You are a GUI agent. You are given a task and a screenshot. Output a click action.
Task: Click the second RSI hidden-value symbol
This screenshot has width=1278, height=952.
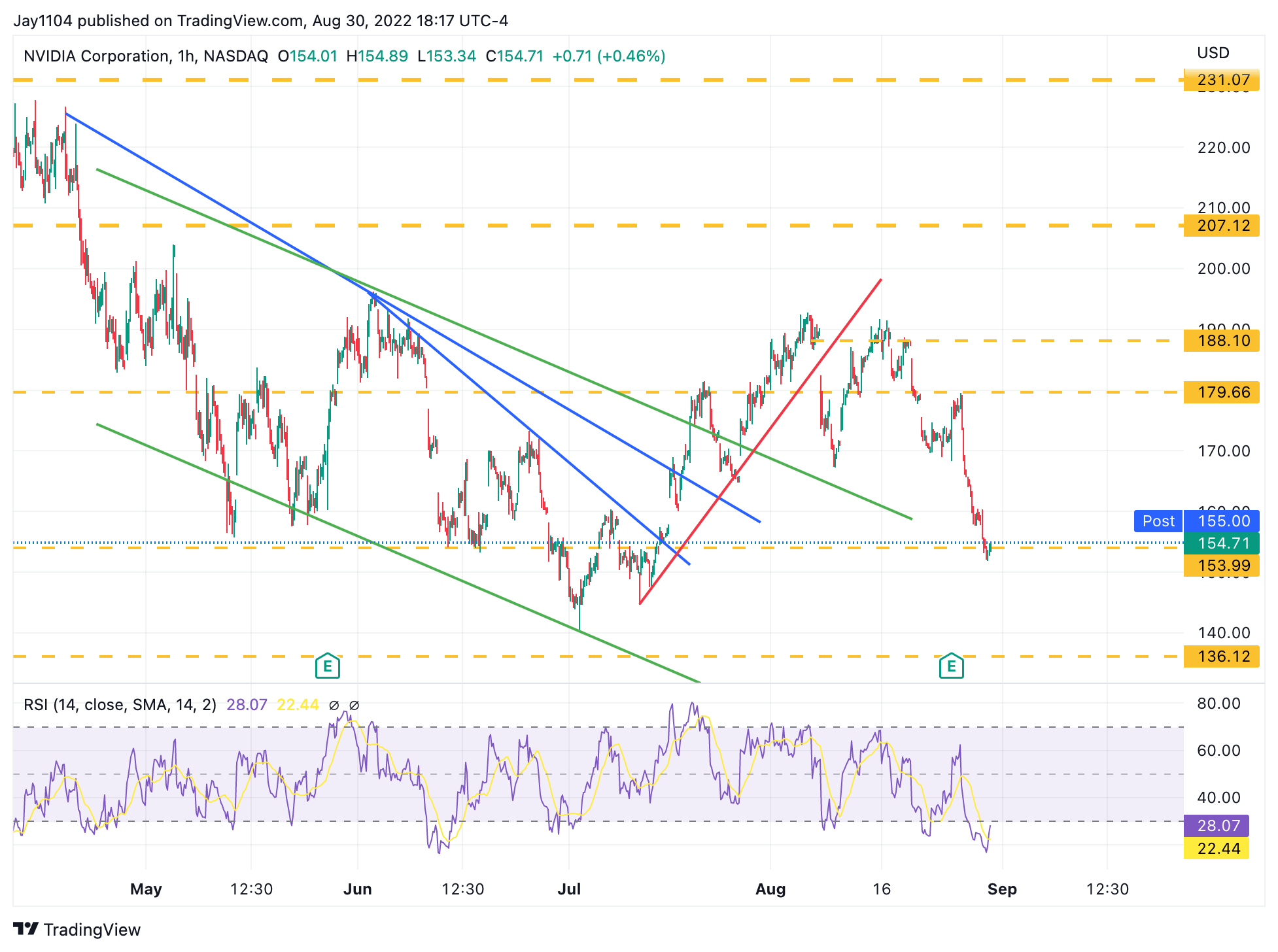pos(354,705)
